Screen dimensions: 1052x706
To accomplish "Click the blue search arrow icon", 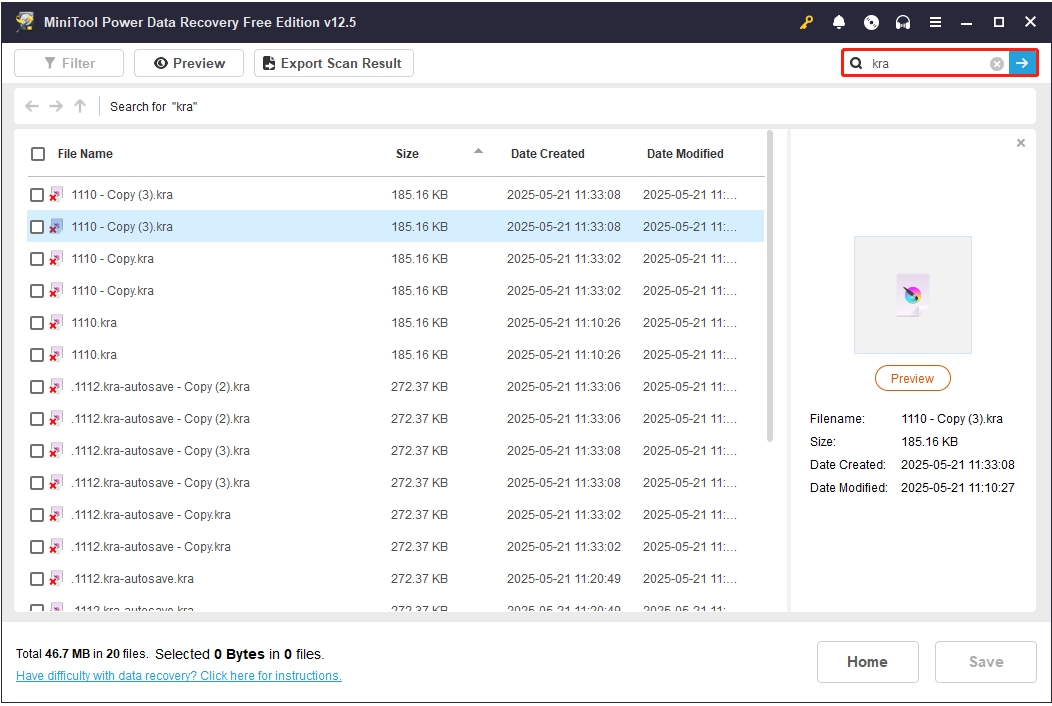I will click(1022, 63).
